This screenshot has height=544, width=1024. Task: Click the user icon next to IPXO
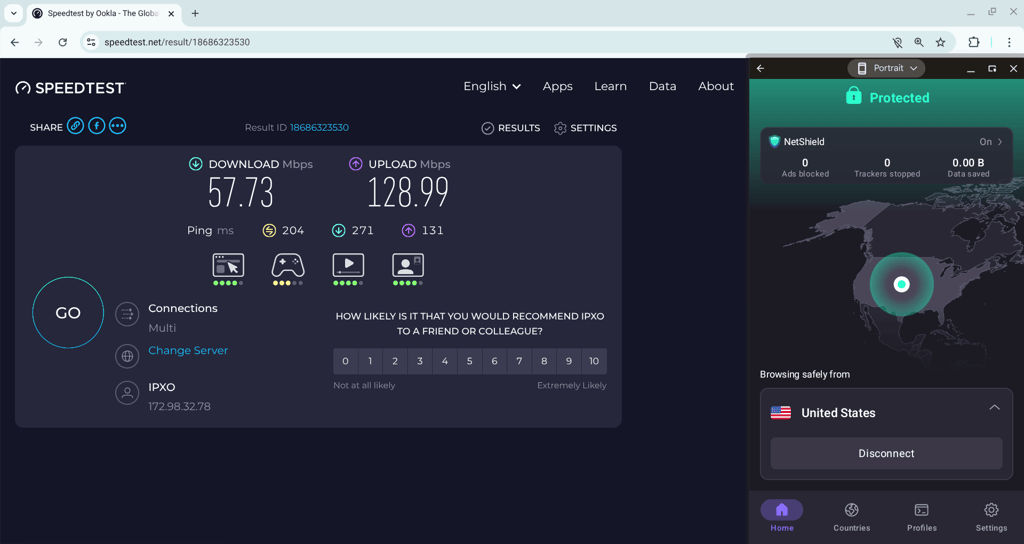127,393
